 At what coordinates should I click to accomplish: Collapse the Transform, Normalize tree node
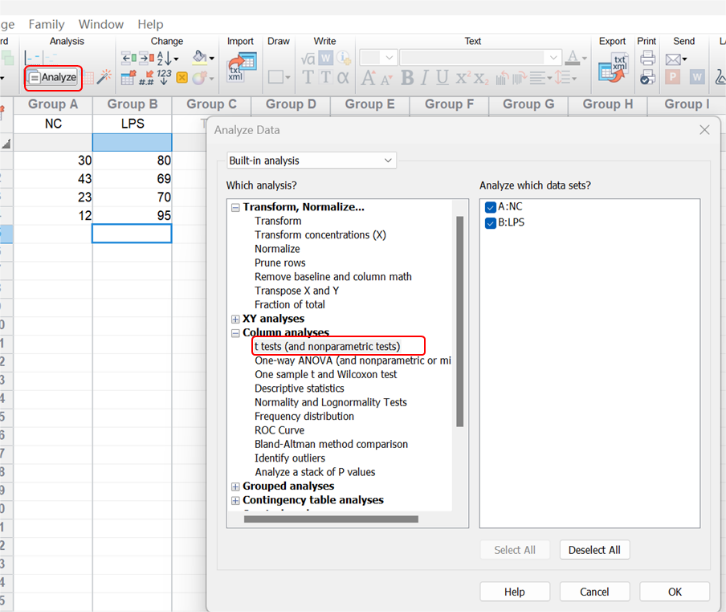(235, 207)
